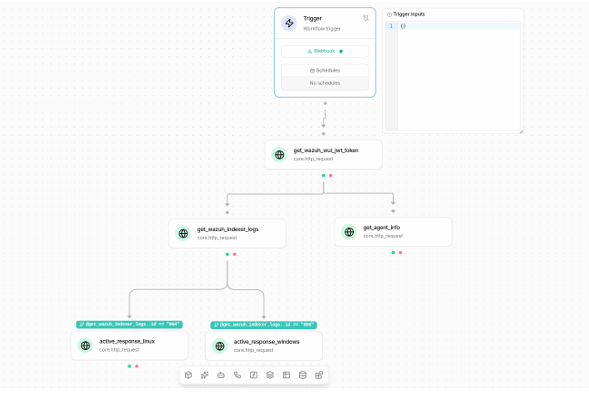
Task: Click globe icon of get_wazuh_indexer_logs node
Action: 183,233
